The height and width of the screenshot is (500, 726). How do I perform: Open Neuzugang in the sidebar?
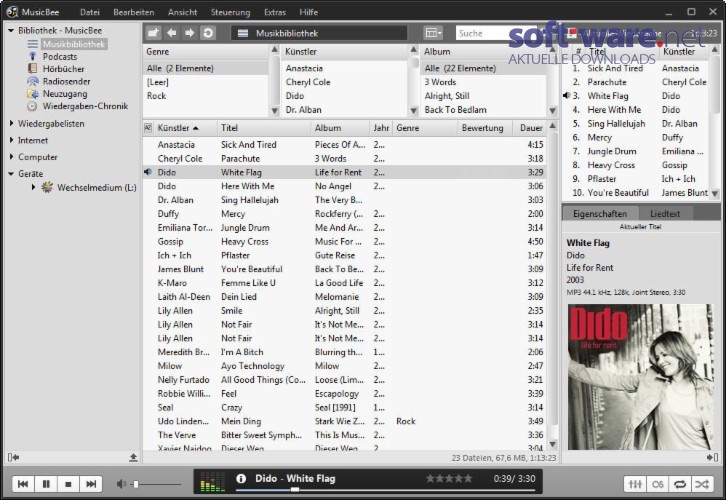click(x=65, y=94)
